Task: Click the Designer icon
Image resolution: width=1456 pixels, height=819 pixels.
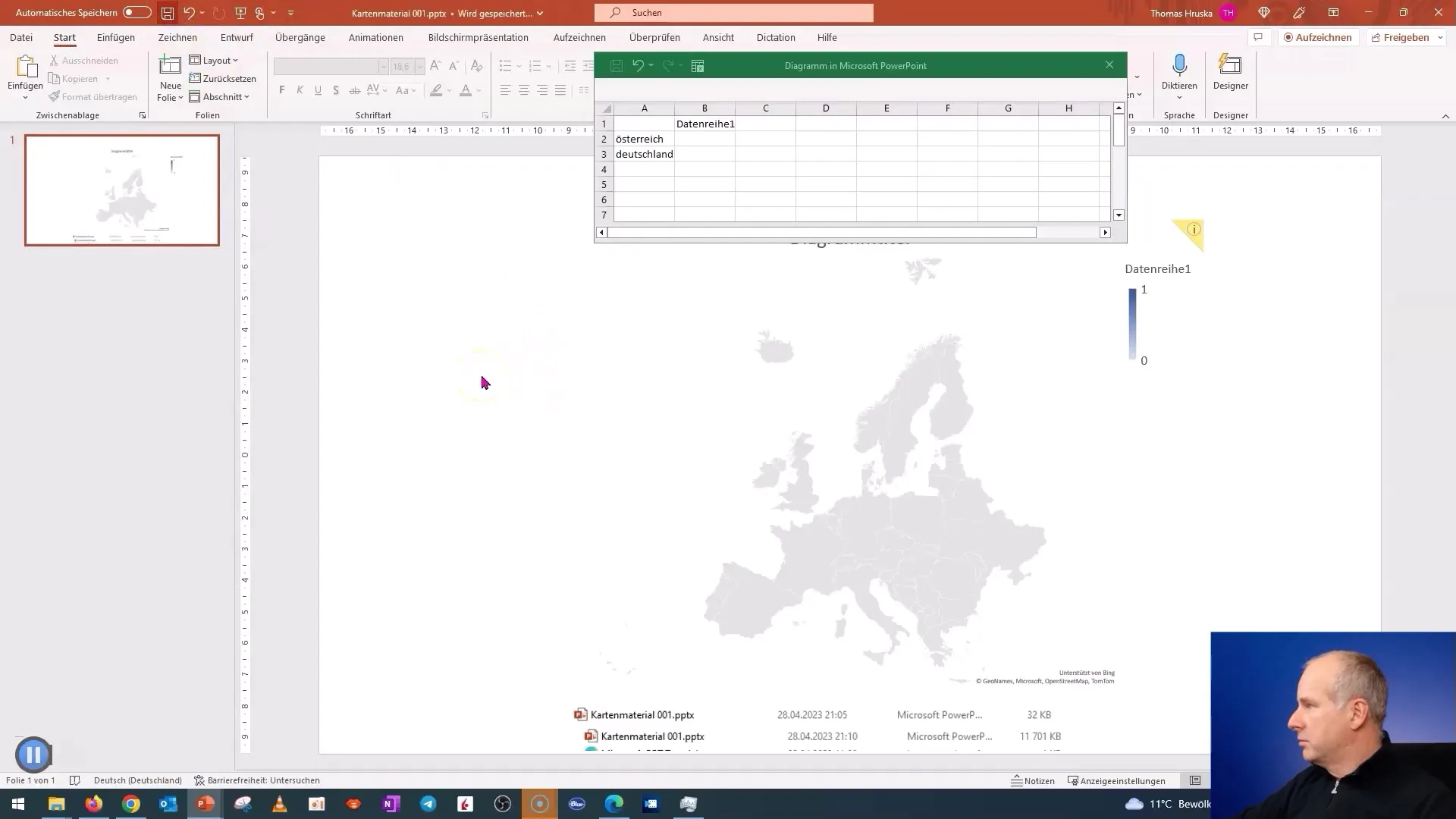Action: click(1230, 66)
